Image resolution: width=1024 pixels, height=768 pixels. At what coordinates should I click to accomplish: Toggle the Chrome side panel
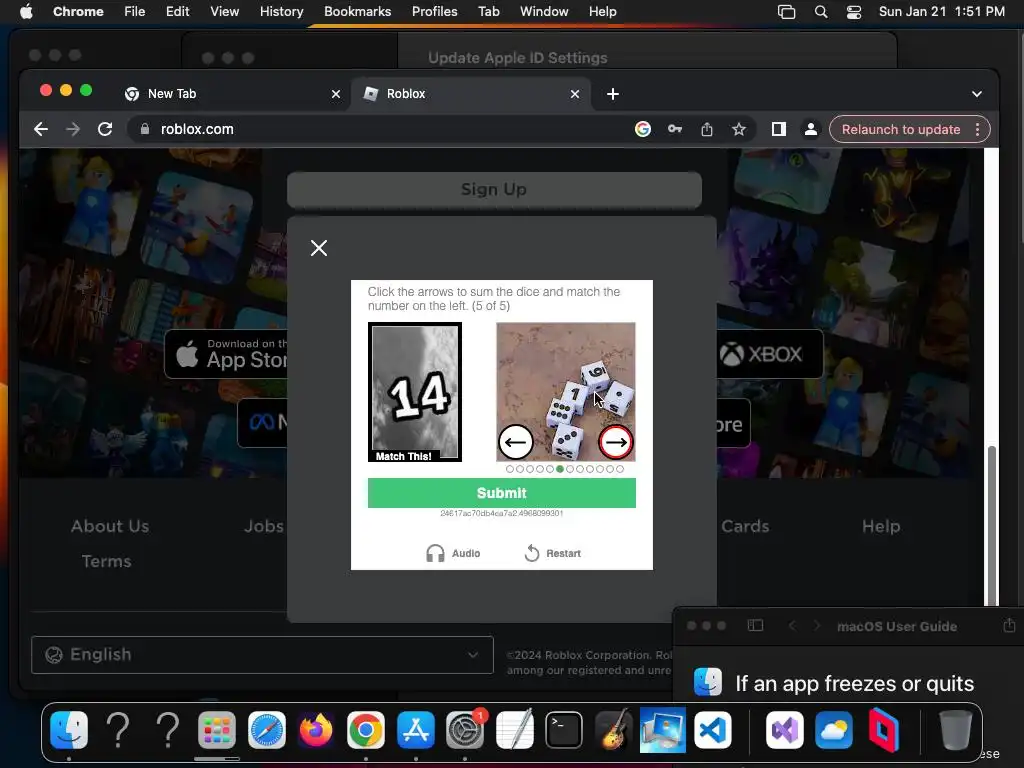pyautogui.click(x=778, y=129)
